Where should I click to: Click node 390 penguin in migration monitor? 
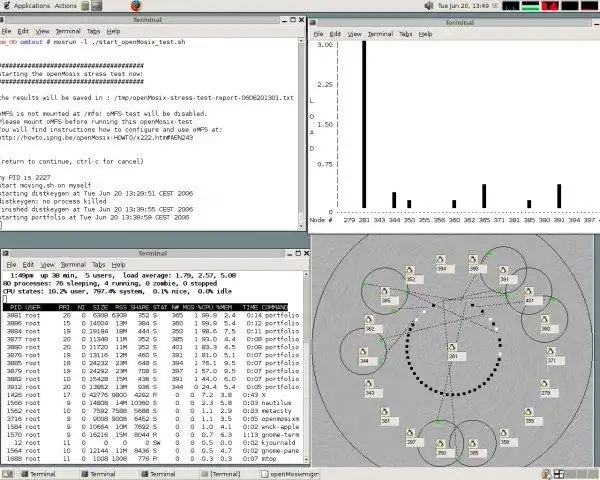click(x=473, y=260)
